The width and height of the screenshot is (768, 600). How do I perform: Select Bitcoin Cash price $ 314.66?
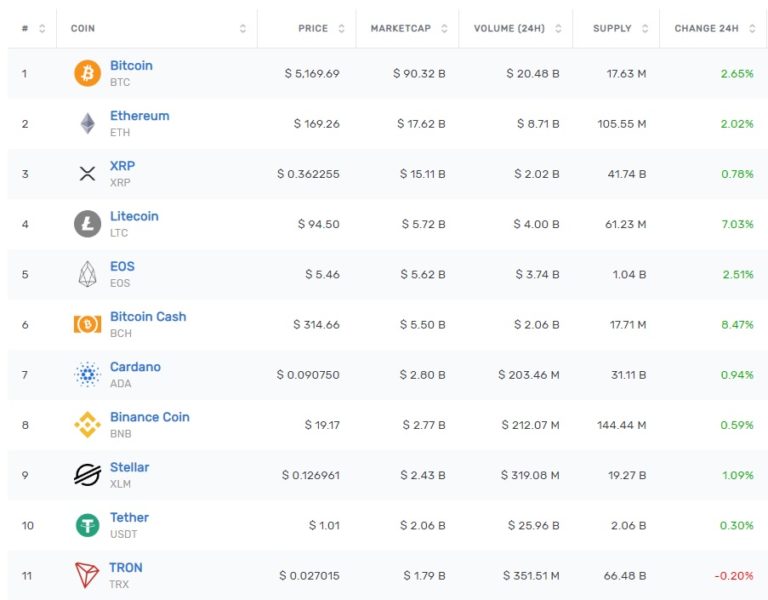pos(316,324)
